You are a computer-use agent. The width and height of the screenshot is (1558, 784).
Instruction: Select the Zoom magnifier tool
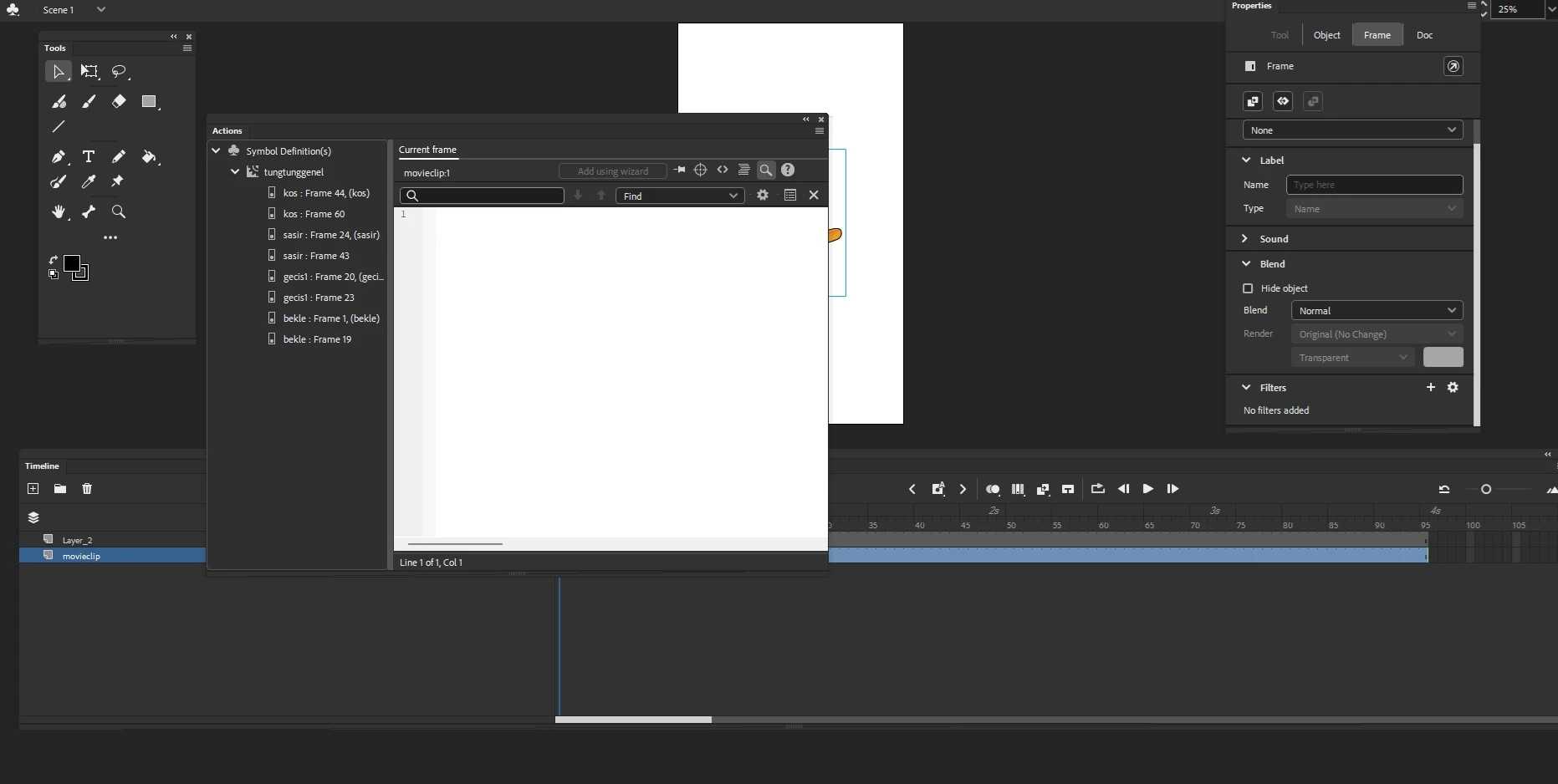click(119, 211)
